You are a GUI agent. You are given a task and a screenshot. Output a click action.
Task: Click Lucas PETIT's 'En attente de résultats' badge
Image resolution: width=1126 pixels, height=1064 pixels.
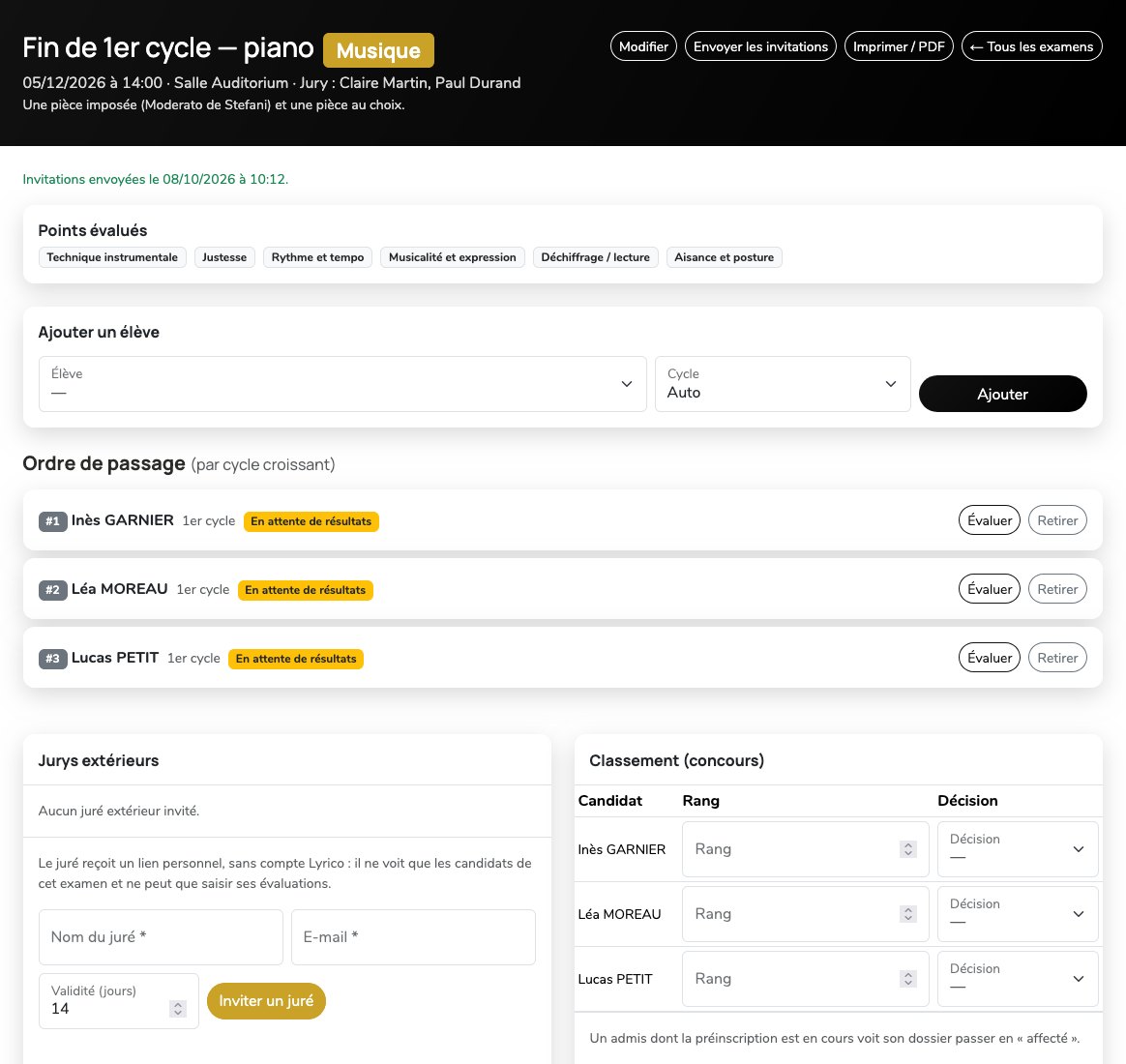pyautogui.click(x=296, y=659)
